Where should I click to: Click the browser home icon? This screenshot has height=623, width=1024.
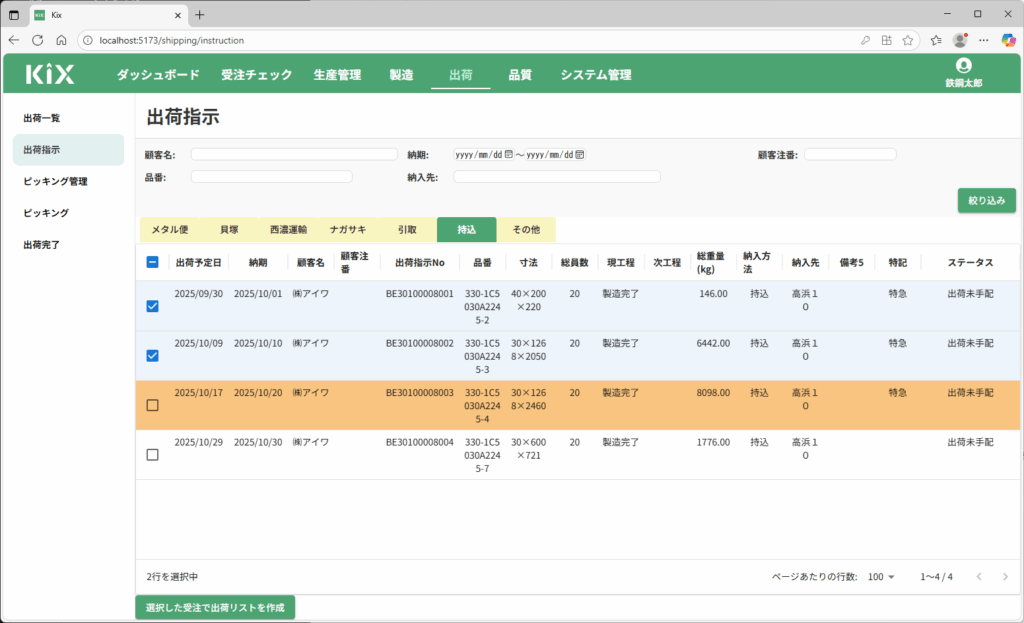pos(61,40)
